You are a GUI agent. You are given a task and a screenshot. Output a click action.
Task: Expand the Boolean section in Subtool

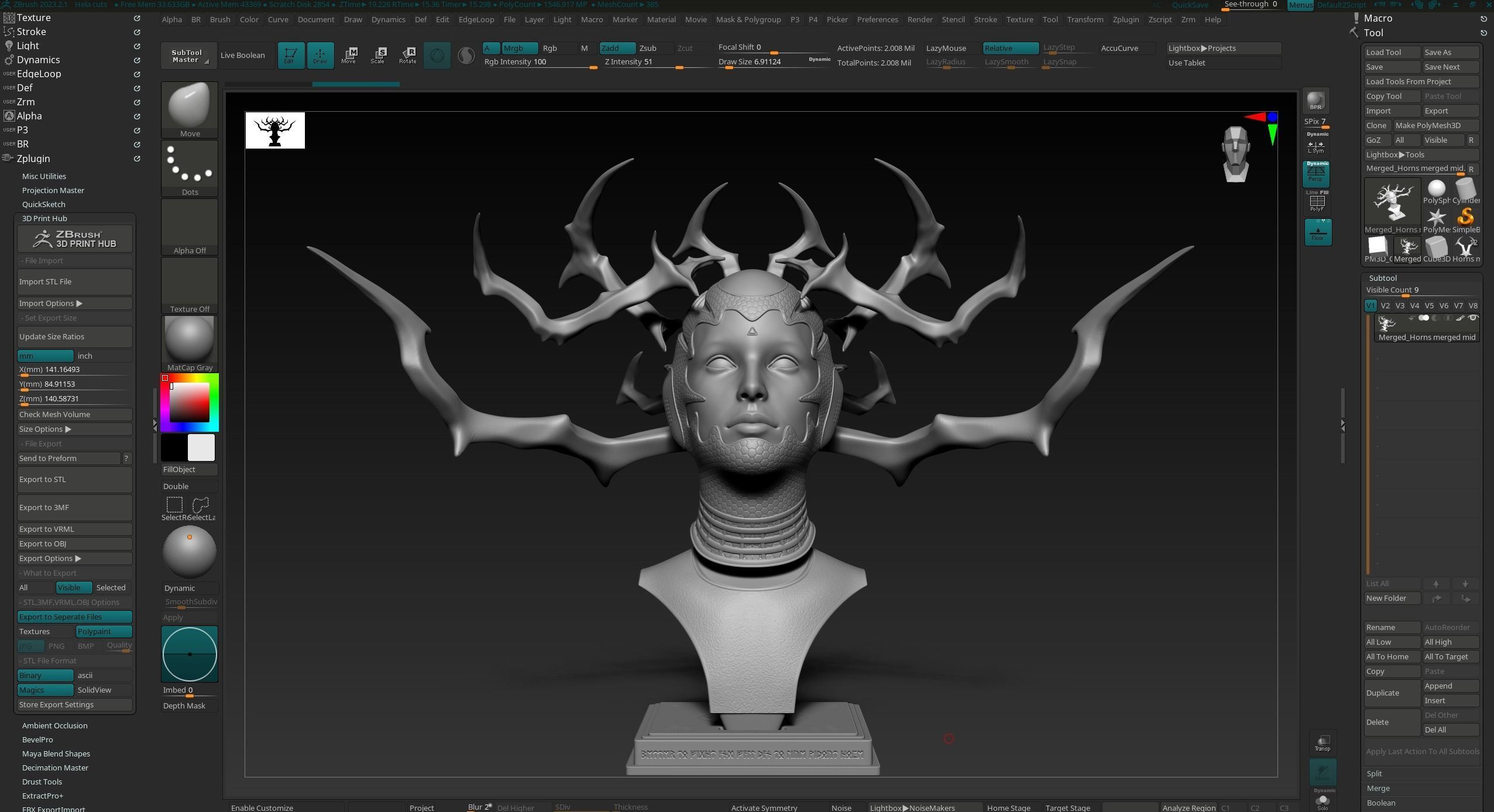click(1380, 803)
